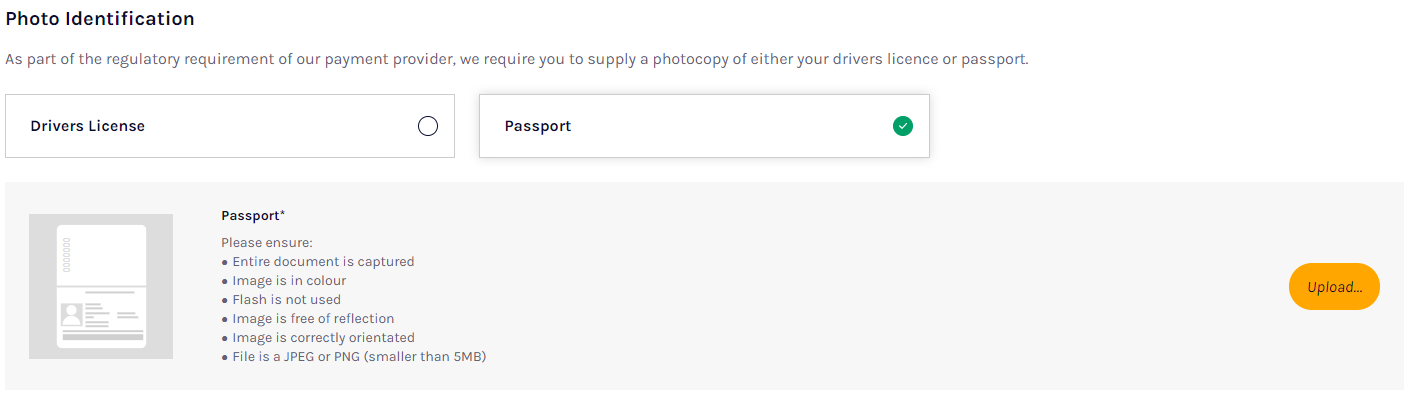Screen dimensions: 1427x410
Task: Choose the Passport option card label
Action: point(538,126)
